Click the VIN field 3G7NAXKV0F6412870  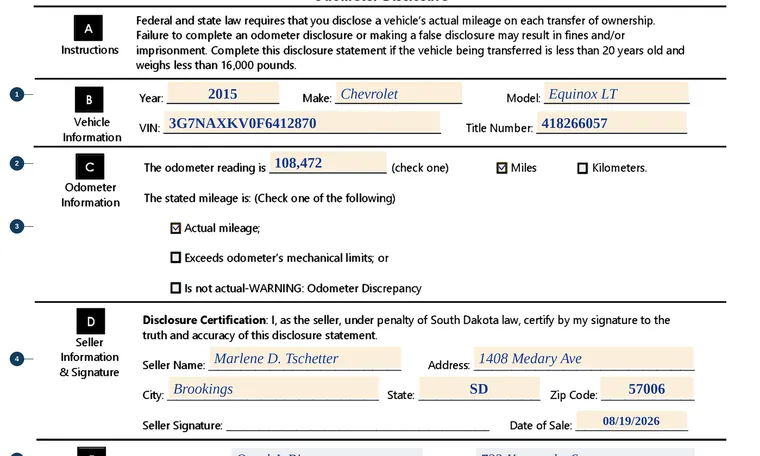click(302, 123)
